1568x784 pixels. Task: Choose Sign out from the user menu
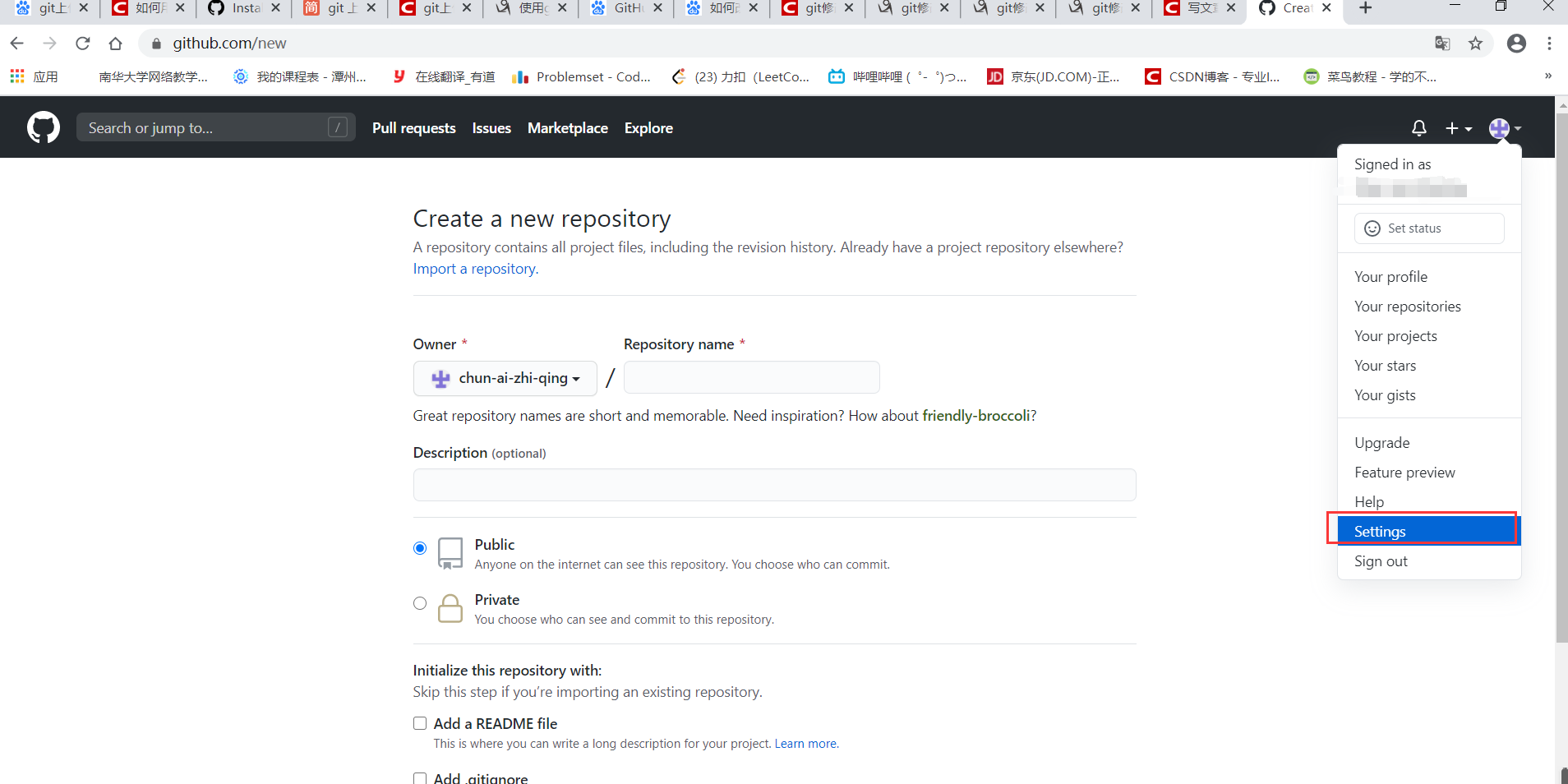click(1429, 561)
